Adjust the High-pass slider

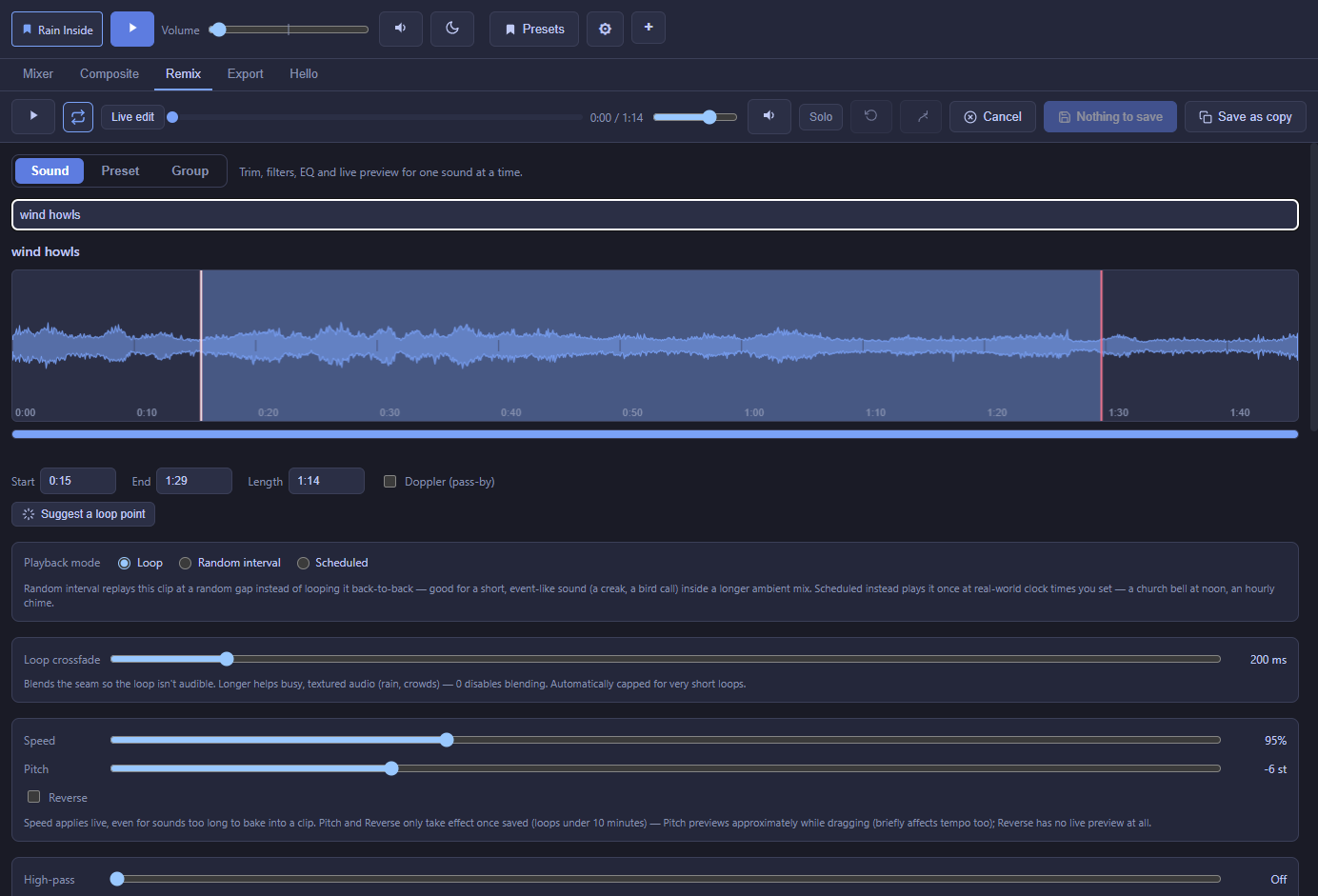[666, 879]
